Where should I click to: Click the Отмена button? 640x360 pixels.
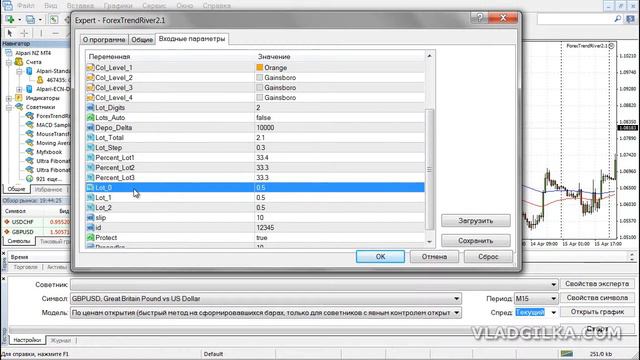pyautogui.click(x=434, y=257)
